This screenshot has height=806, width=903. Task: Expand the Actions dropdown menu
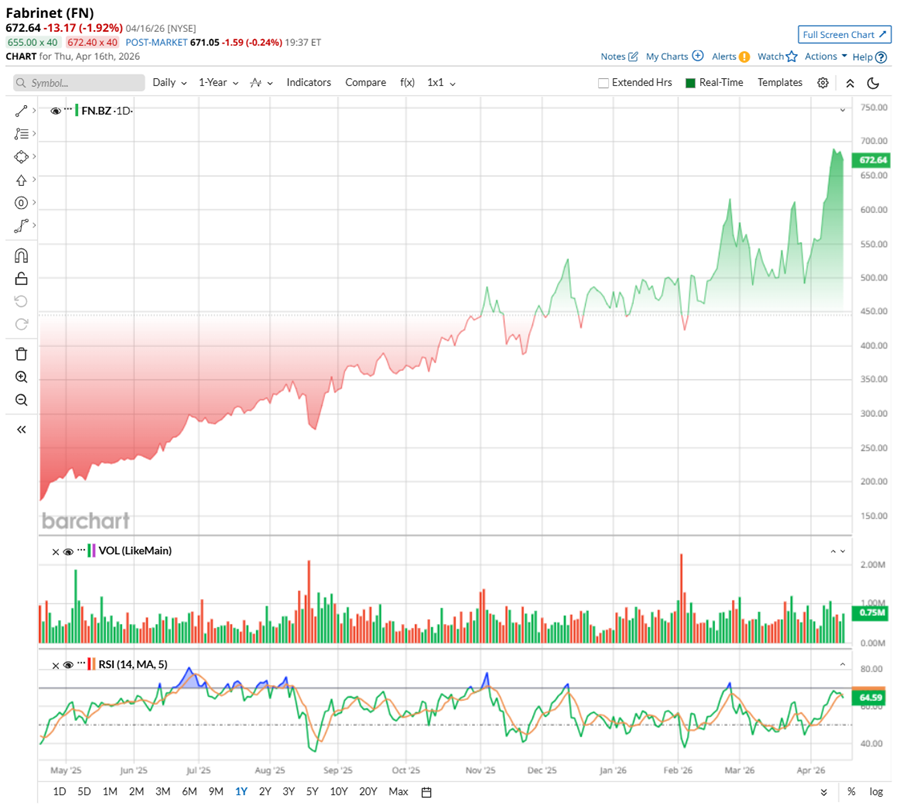click(825, 57)
